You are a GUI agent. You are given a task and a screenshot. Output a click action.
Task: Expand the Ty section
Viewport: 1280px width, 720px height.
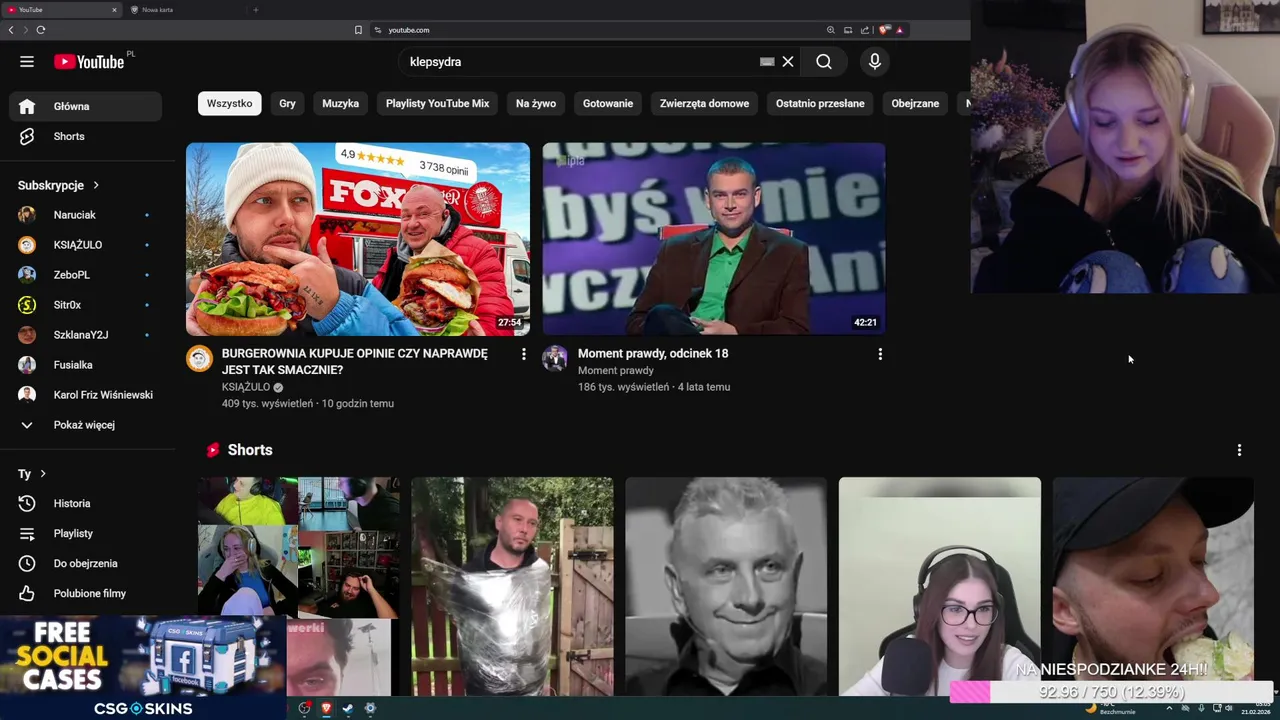[32, 474]
